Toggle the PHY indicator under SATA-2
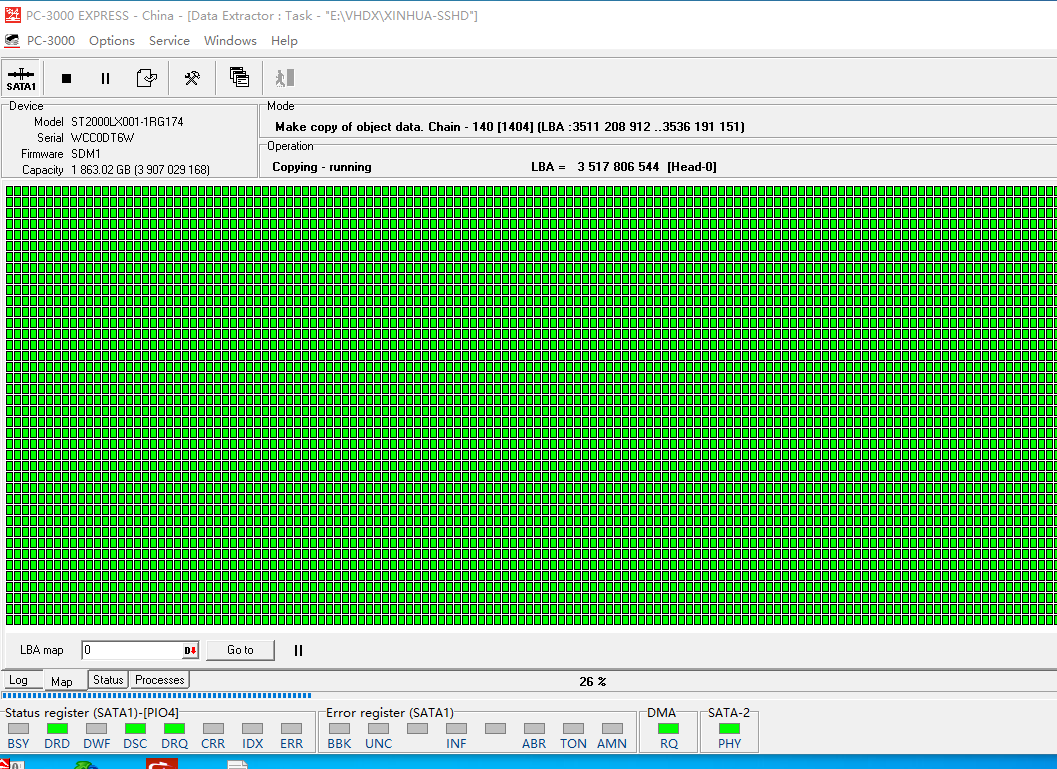 pos(729,729)
